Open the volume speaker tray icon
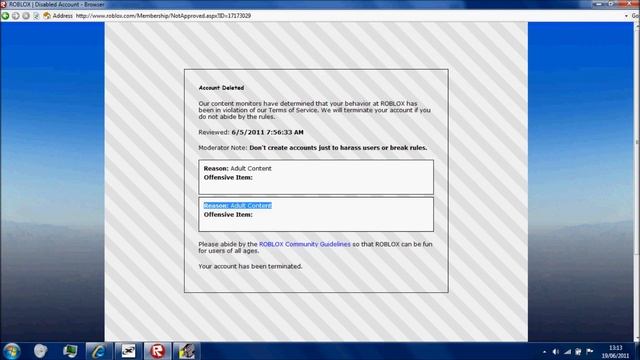Image resolution: width=640 pixels, height=360 pixels. [x=556, y=351]
